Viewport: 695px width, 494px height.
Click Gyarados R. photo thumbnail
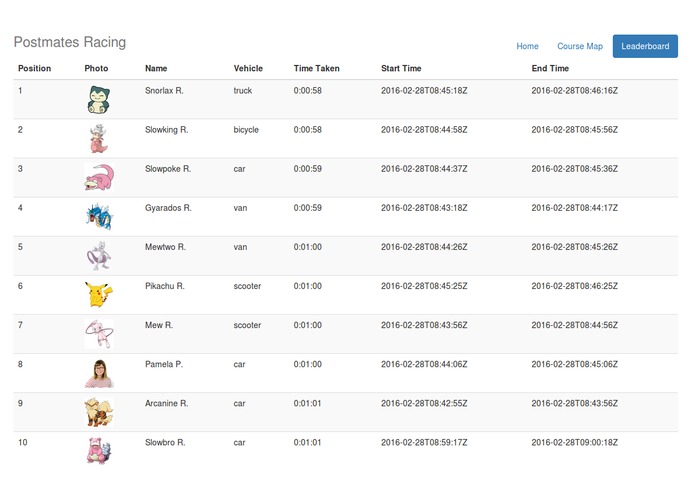(x=99, y=217)
